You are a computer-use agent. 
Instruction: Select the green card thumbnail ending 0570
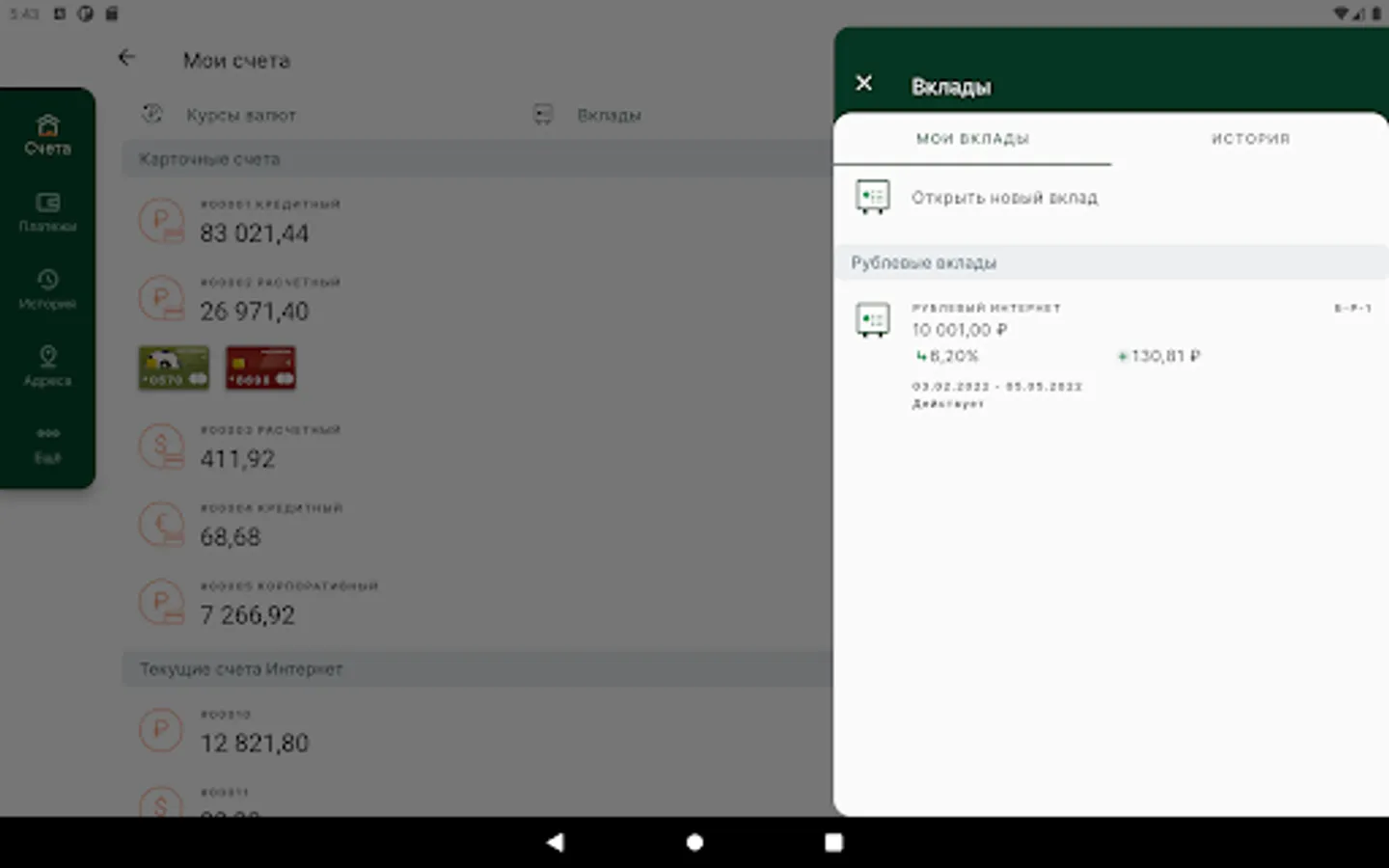pyautogui.click(x=174, y=367)
